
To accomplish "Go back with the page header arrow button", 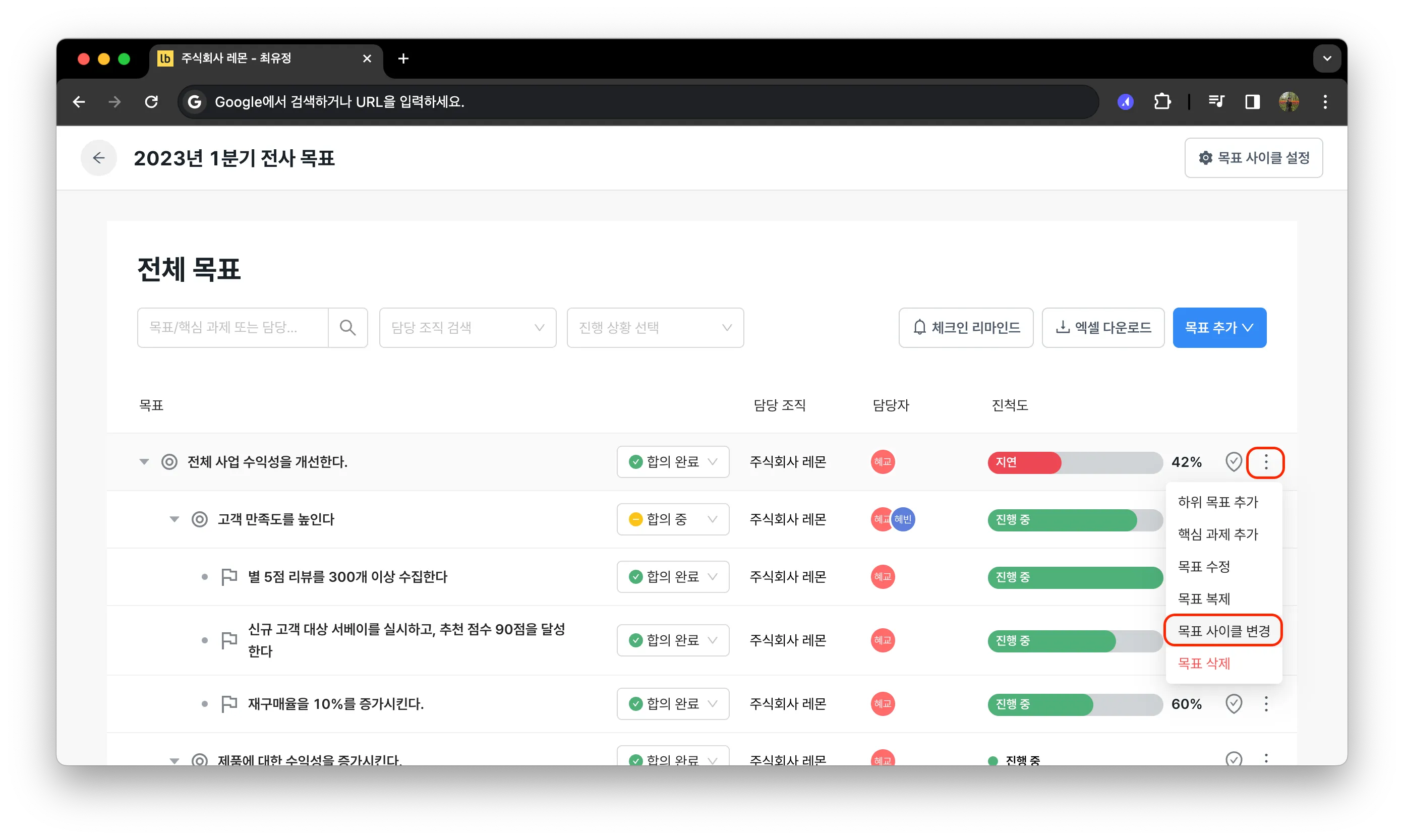I will (98, 158).
